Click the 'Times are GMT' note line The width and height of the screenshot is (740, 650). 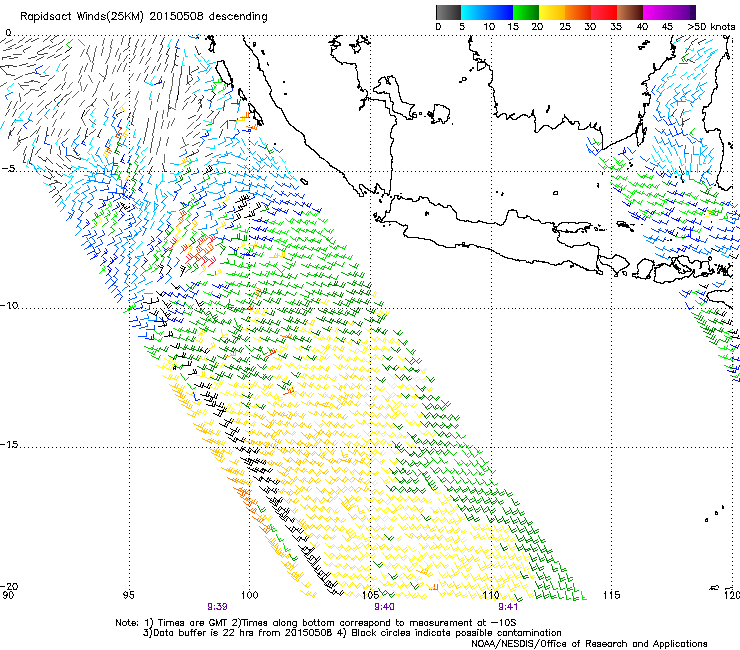coord(316,623)
